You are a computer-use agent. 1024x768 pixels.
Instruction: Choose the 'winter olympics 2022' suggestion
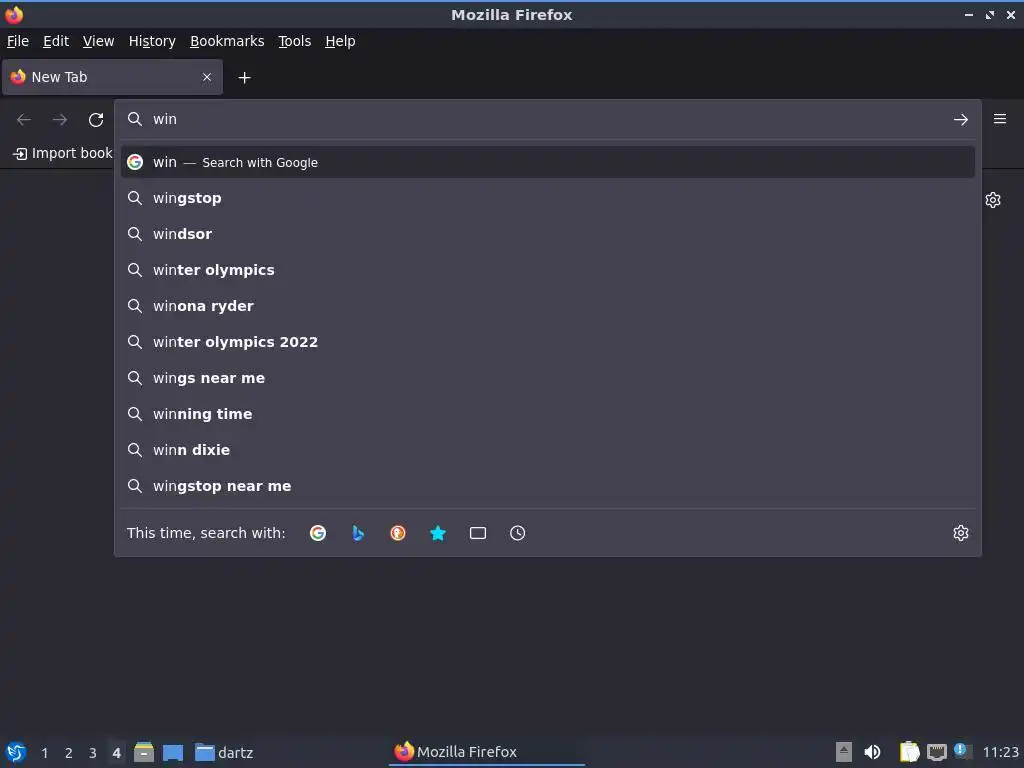pos(547,342)
